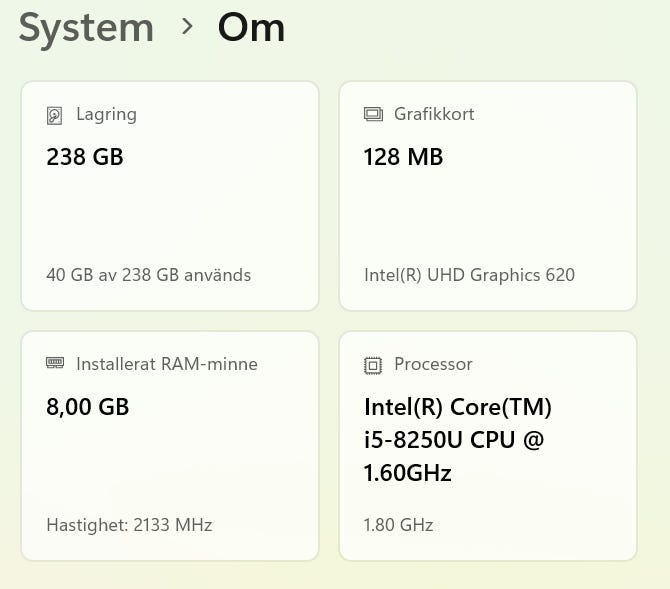Select the Processor label
This screenshot has width=670, height=589.
tap(433, 364)
